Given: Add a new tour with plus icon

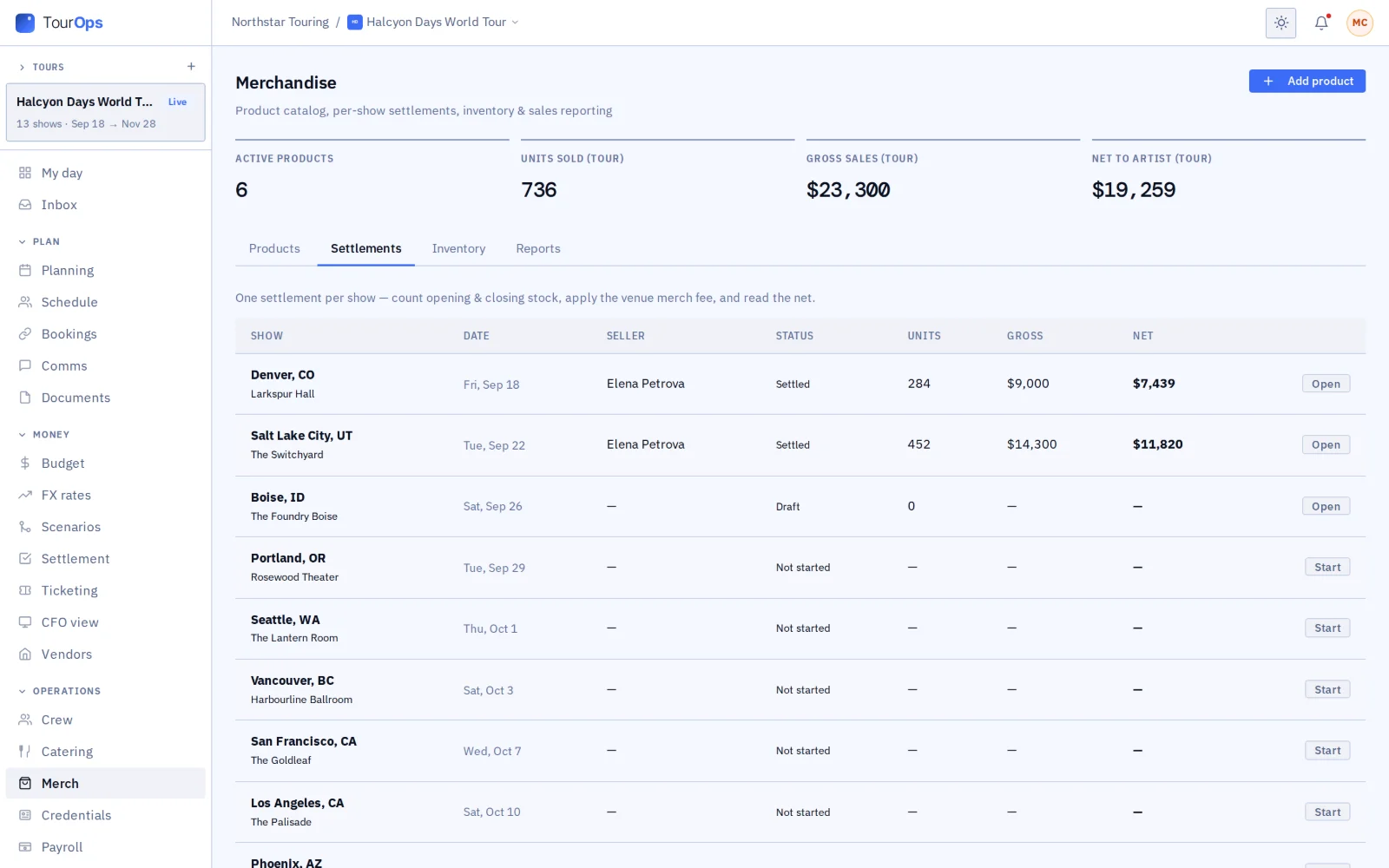Looking at the screenshot, I should tap(191, 67).
